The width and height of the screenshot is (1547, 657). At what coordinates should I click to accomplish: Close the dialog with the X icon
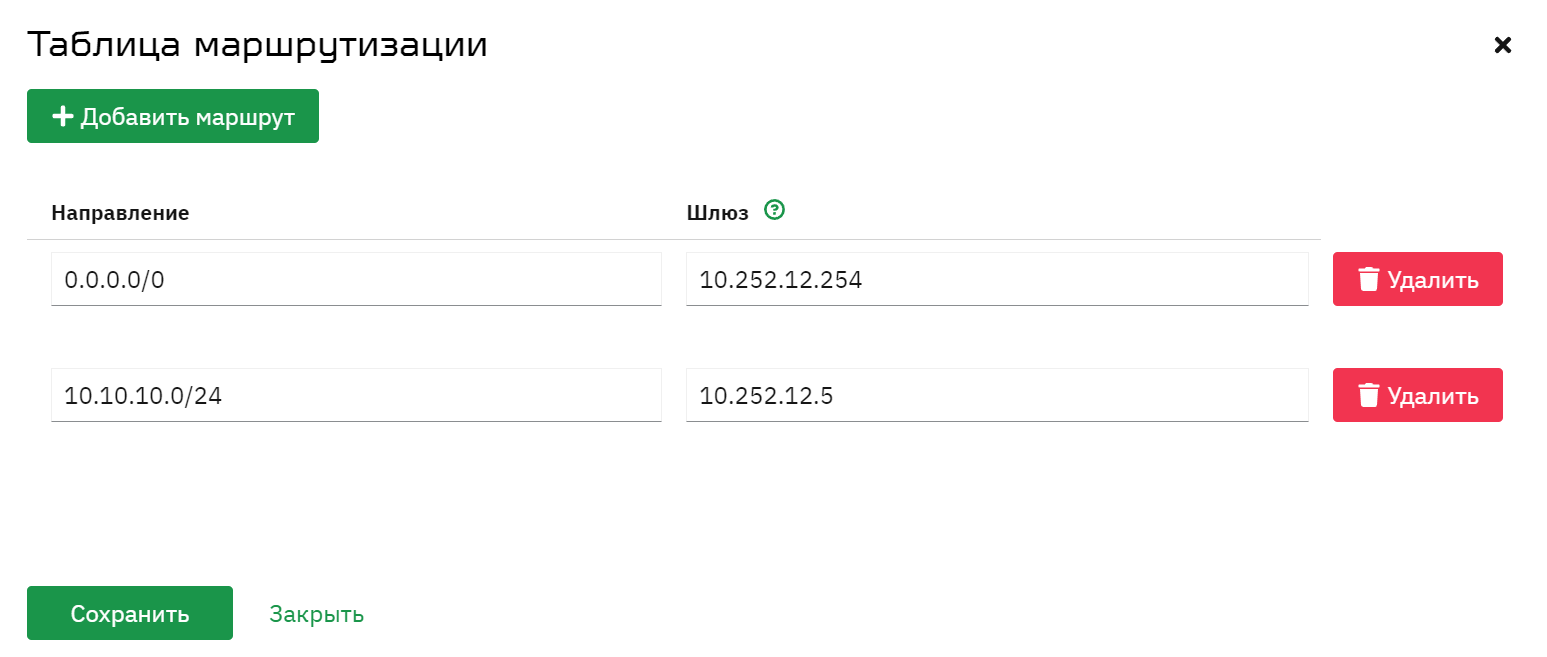tap(1502, 44)
